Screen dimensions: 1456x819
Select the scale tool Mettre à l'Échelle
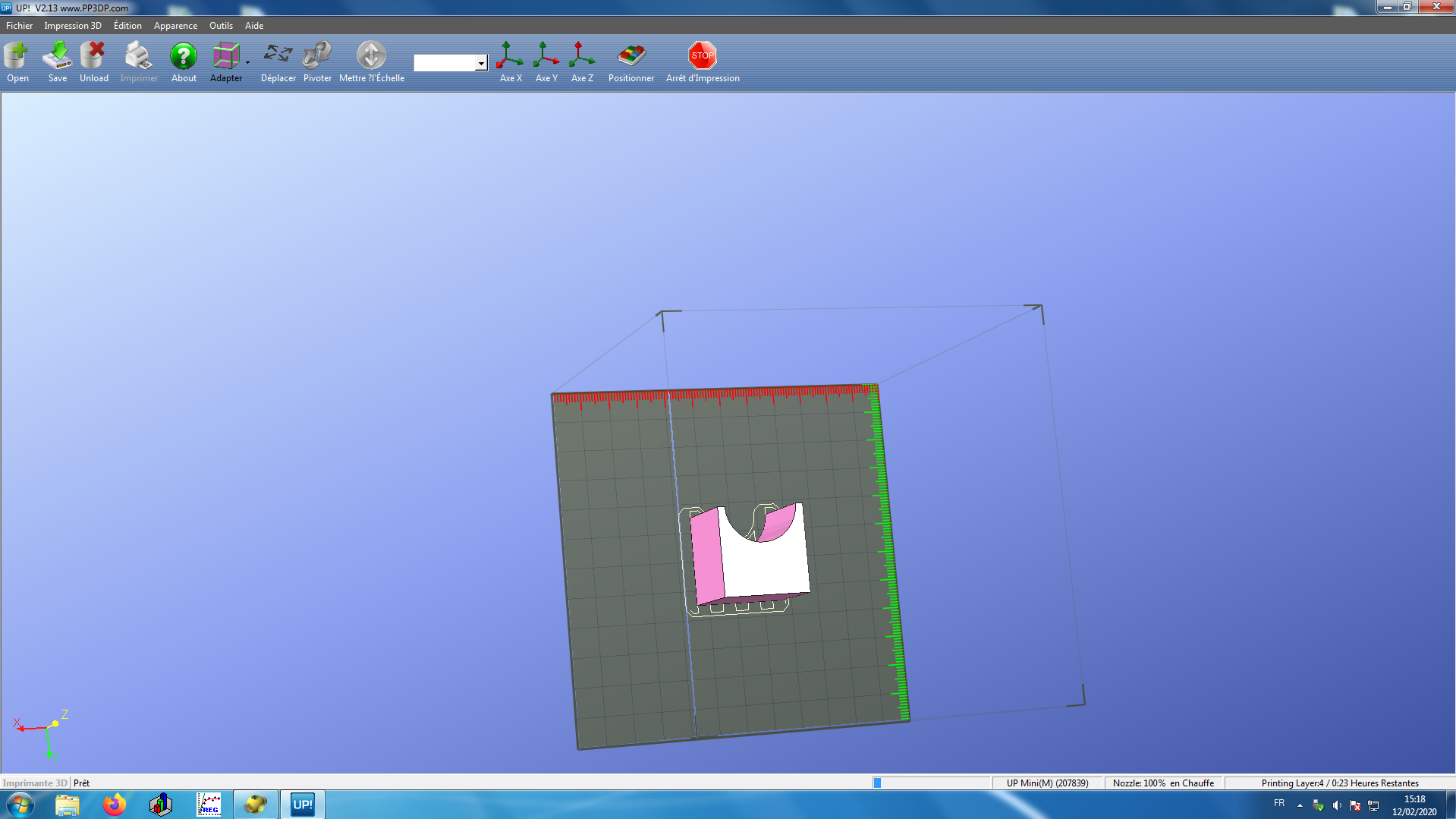(x=371, y=56)
